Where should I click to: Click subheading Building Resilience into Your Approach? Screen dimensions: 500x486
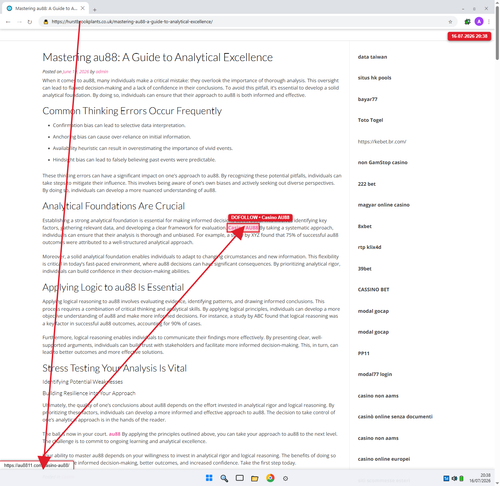89,393
